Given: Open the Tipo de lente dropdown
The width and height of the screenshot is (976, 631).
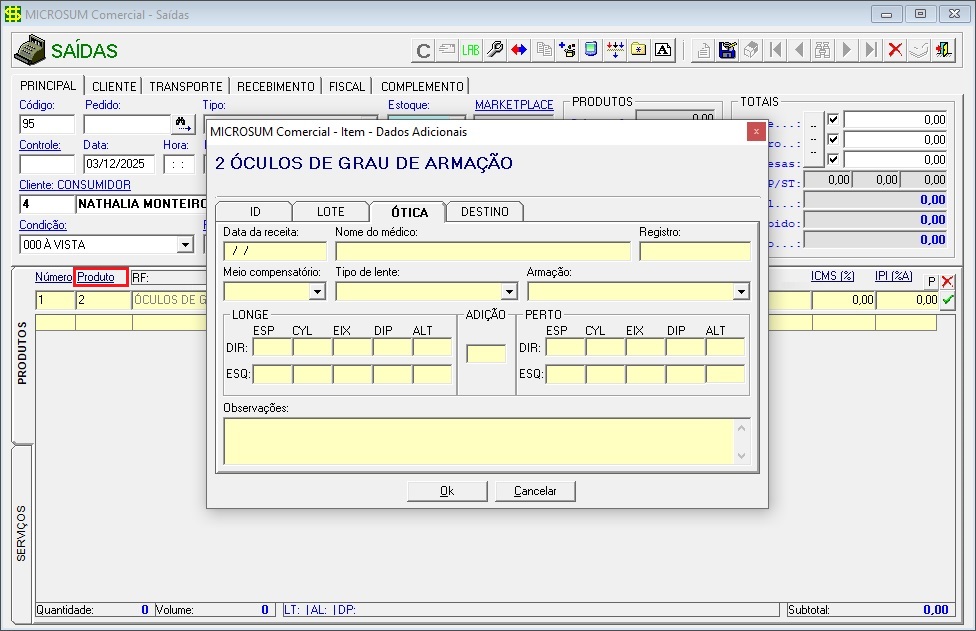Looking at the screenshot, I should 508,292.
